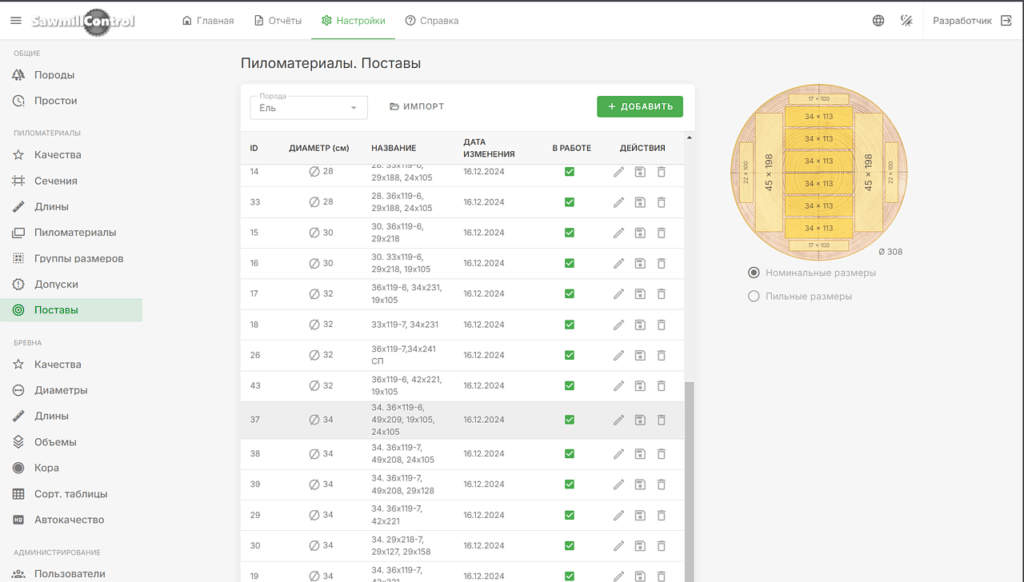The image size is (1024, 582).
Task: Open Отчёты tab in top navigation
Action: (278, 20)
